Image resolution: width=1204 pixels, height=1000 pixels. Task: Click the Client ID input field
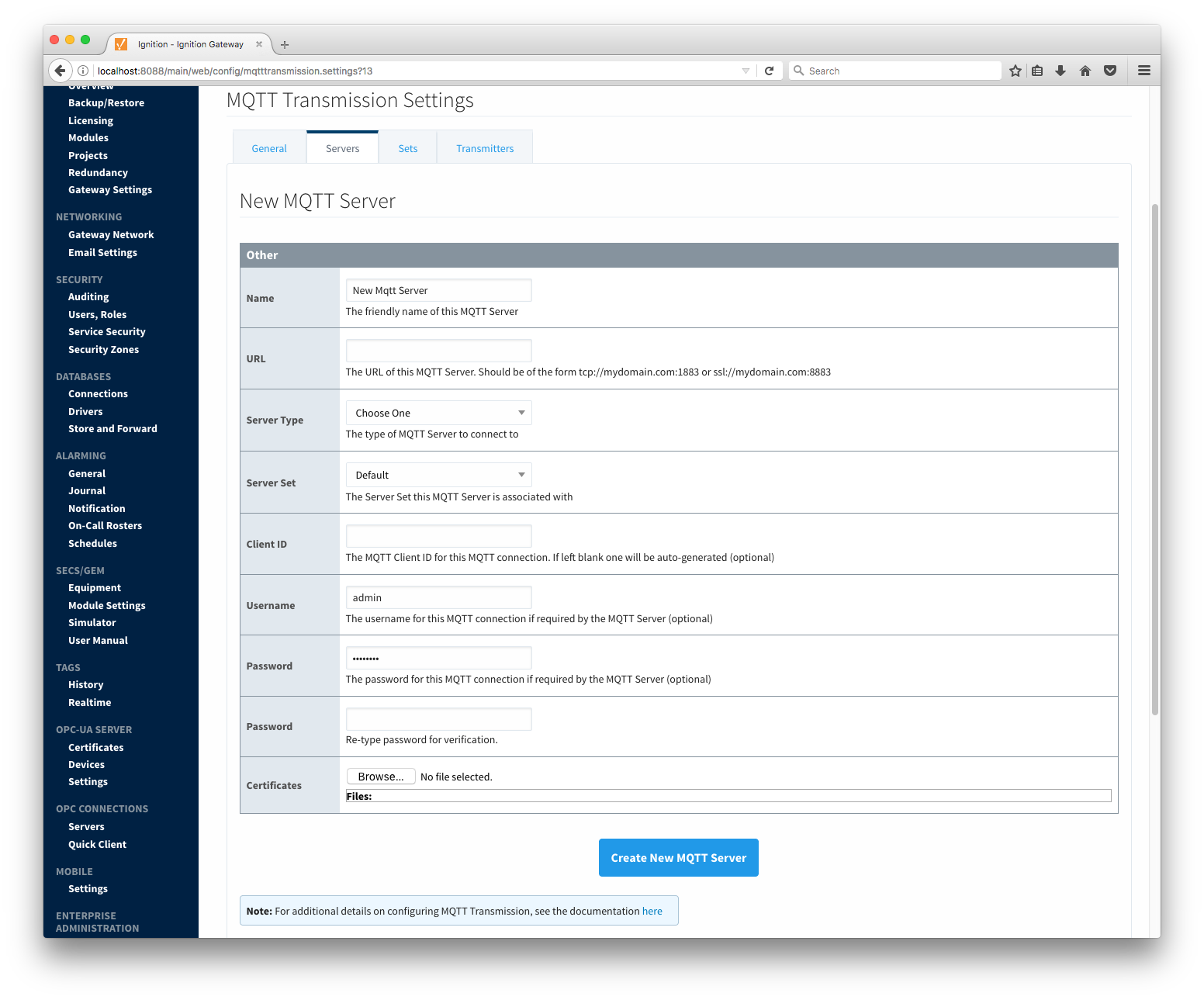tap(438, 536)
